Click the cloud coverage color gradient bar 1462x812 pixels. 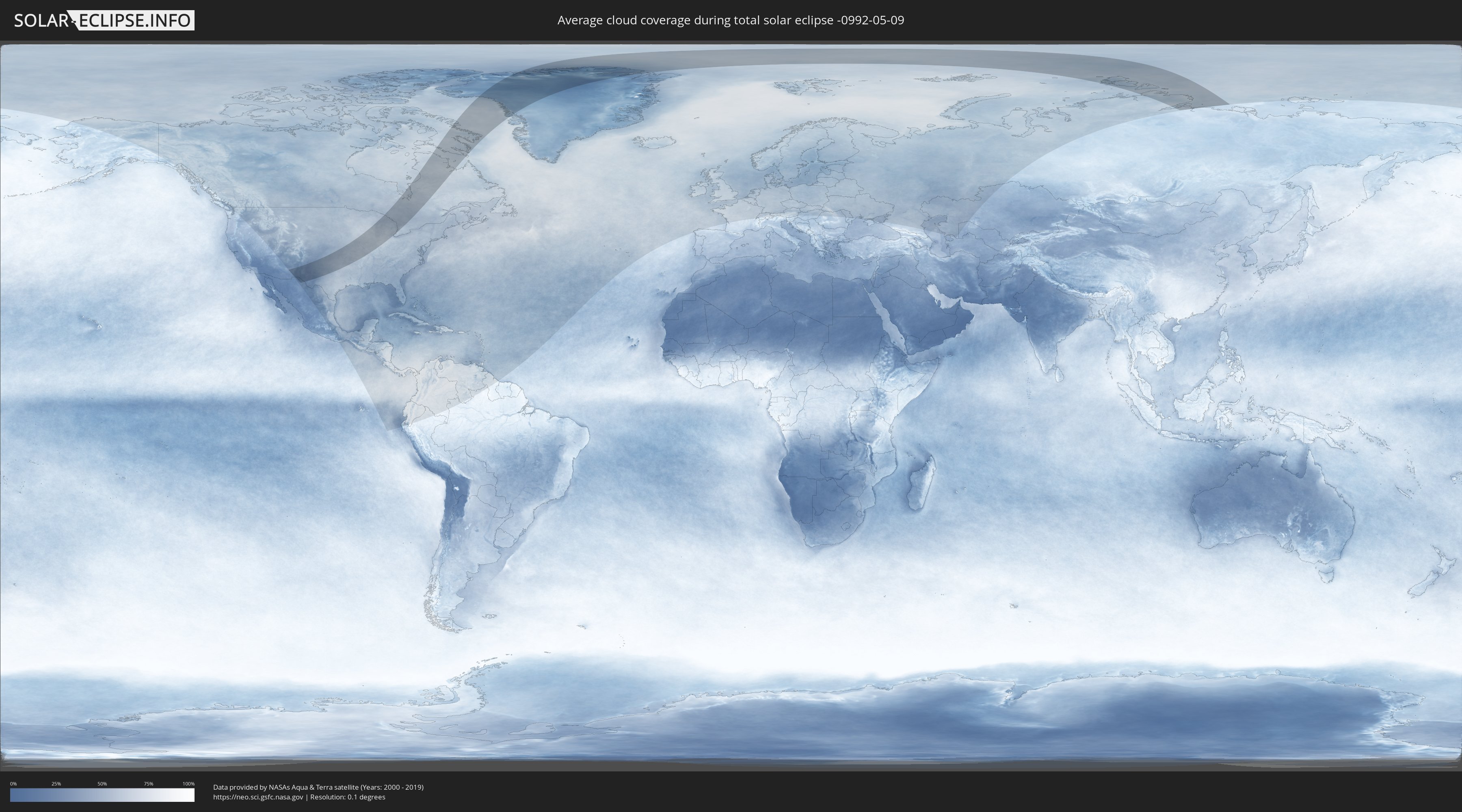(x=102, y=795)
